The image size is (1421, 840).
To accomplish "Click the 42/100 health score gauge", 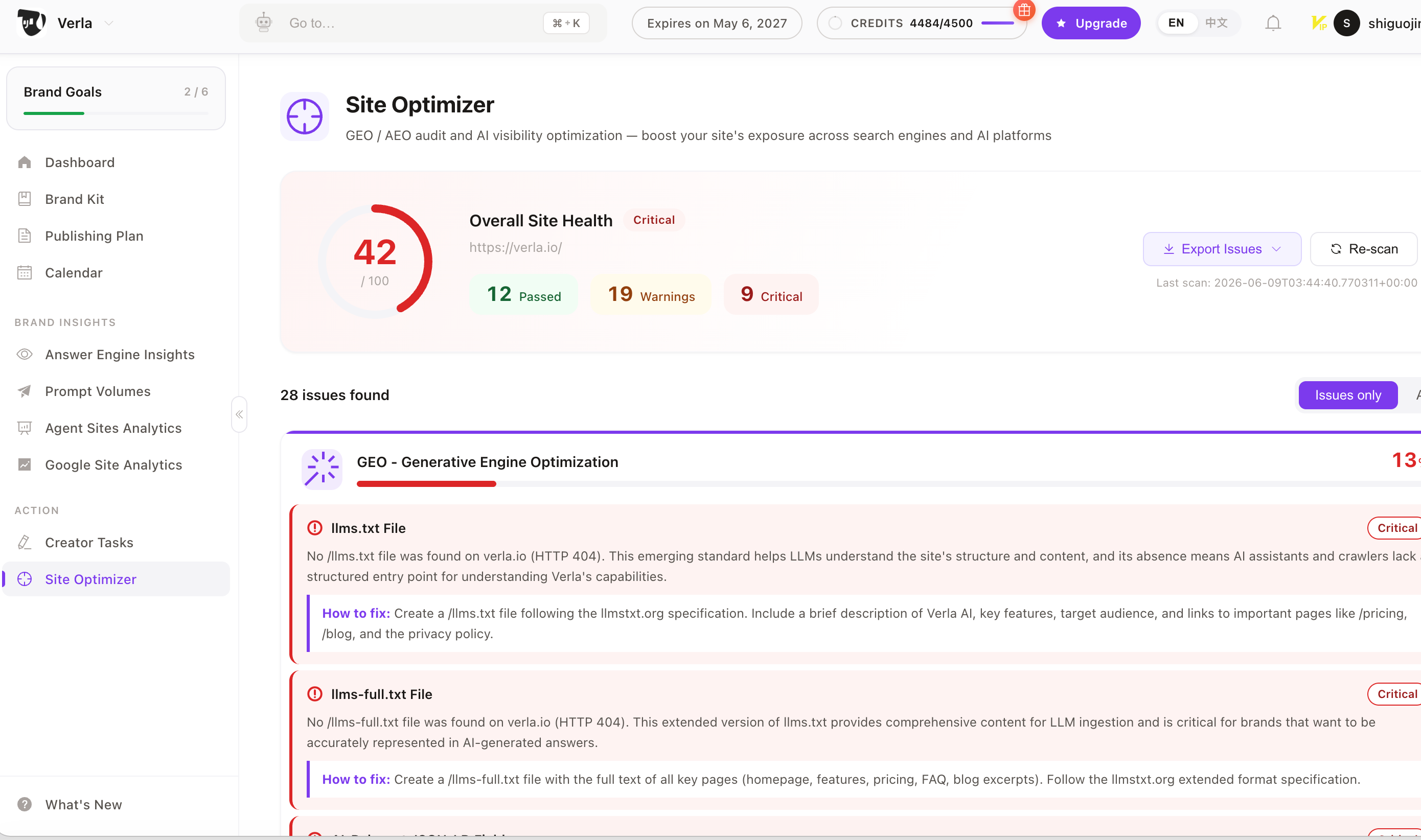I will point(375,261).
